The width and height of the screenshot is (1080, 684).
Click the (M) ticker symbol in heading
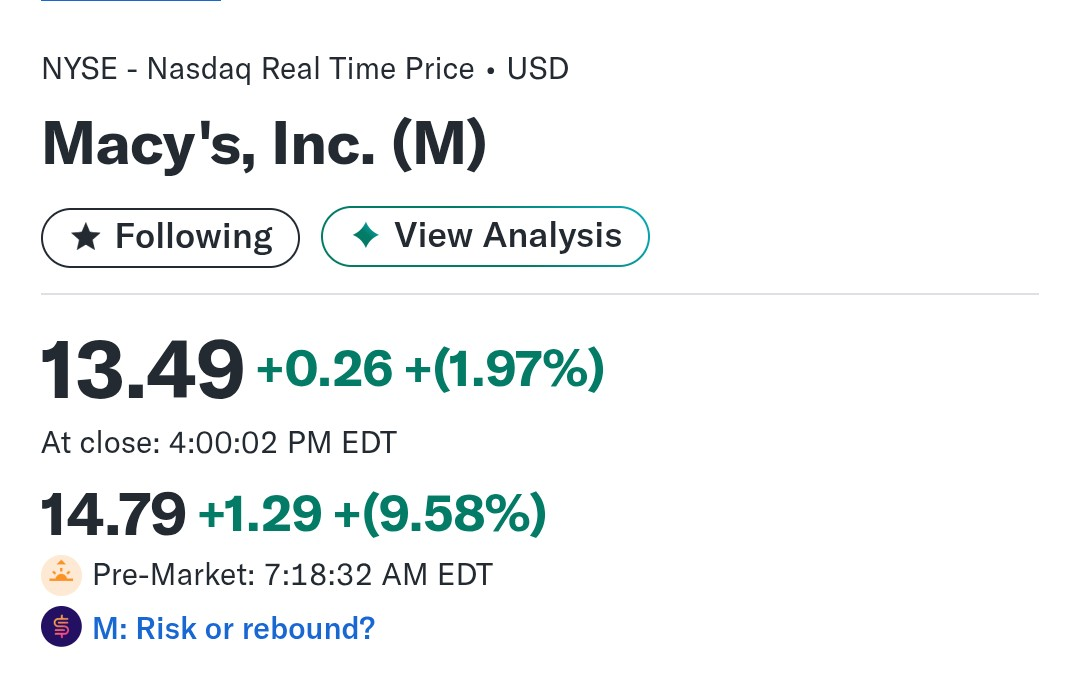coord(438,144)
